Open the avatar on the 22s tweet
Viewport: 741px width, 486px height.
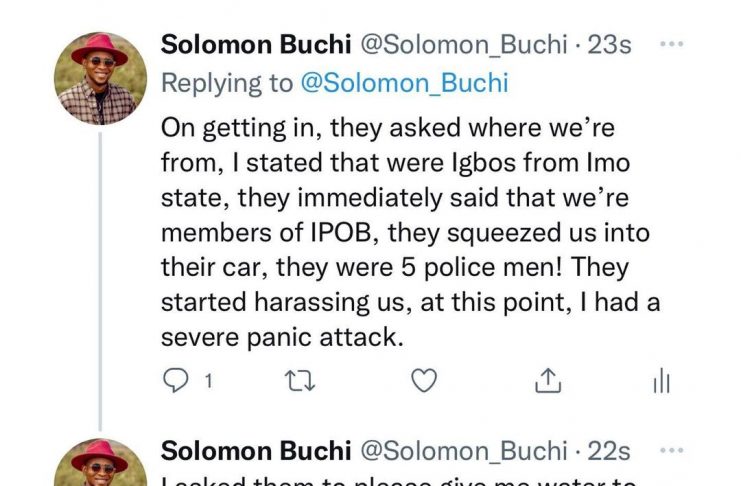point(99,465)
